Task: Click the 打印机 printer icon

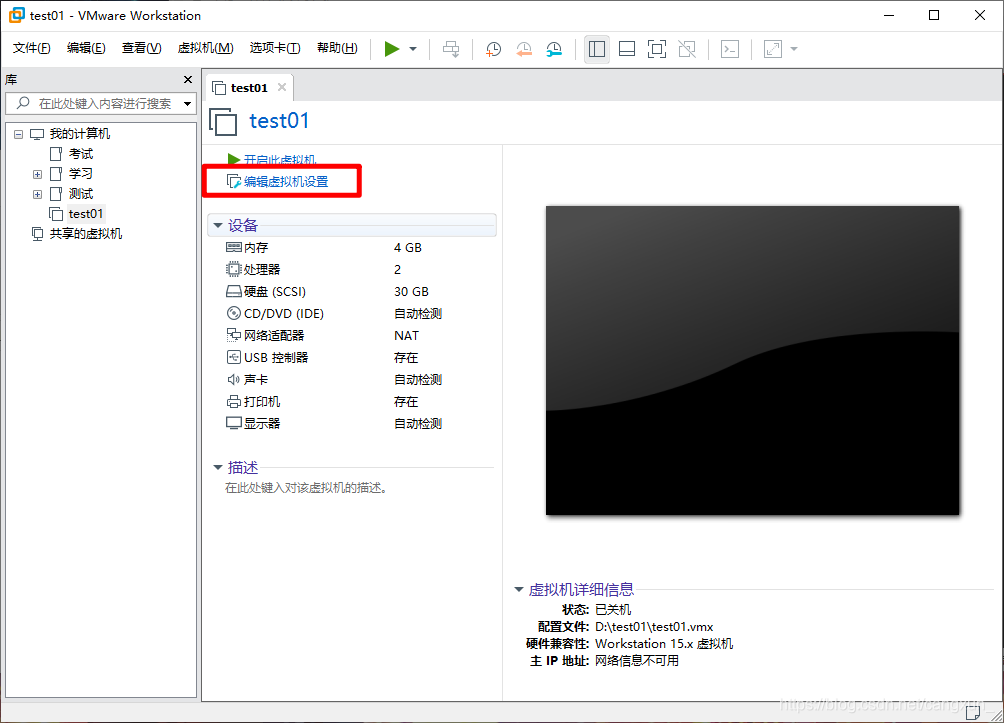Action: [x=234, y=402]
